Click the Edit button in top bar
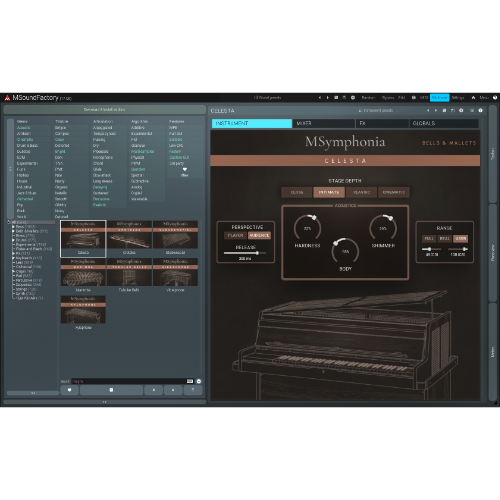Screen dimensions: 500x500 coord(402,98)
